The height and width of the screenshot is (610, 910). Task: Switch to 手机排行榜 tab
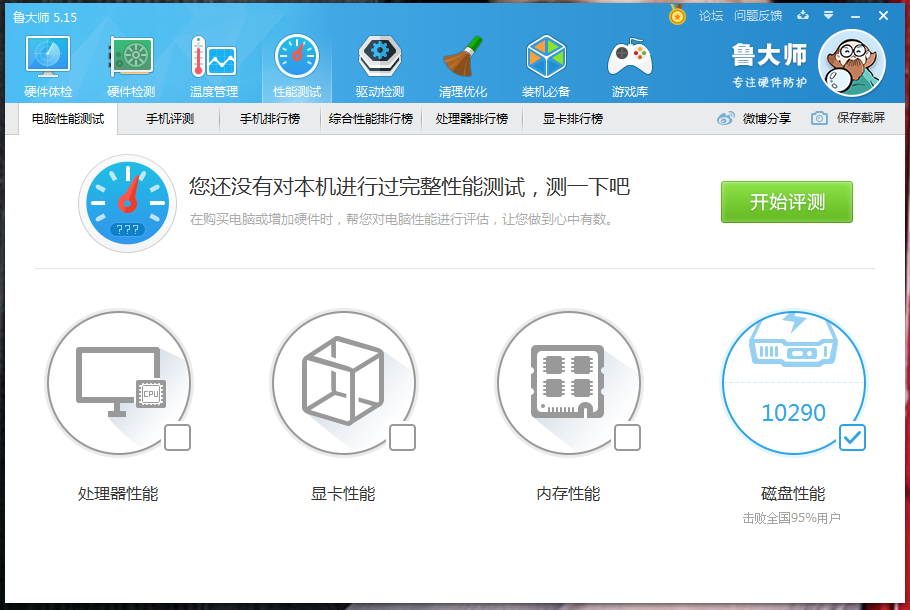(x=270, y=119)
